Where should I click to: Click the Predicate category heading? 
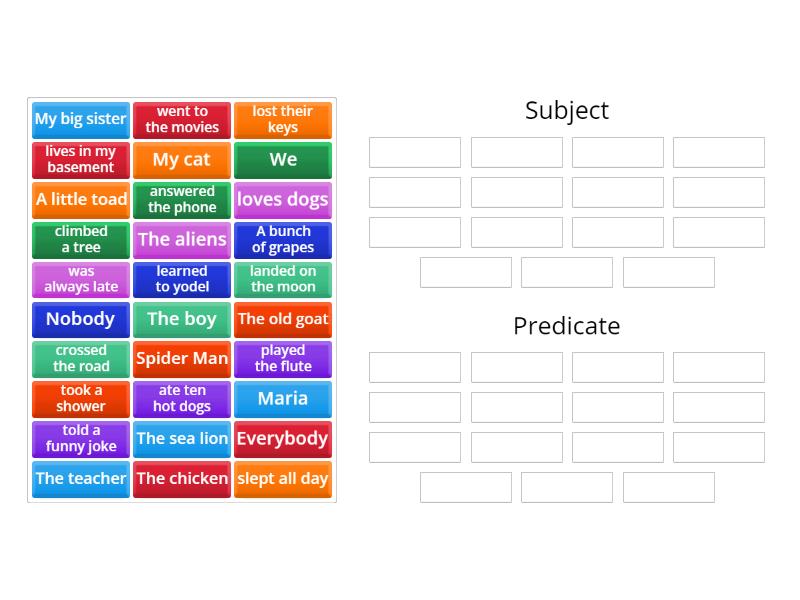(567, 326)
